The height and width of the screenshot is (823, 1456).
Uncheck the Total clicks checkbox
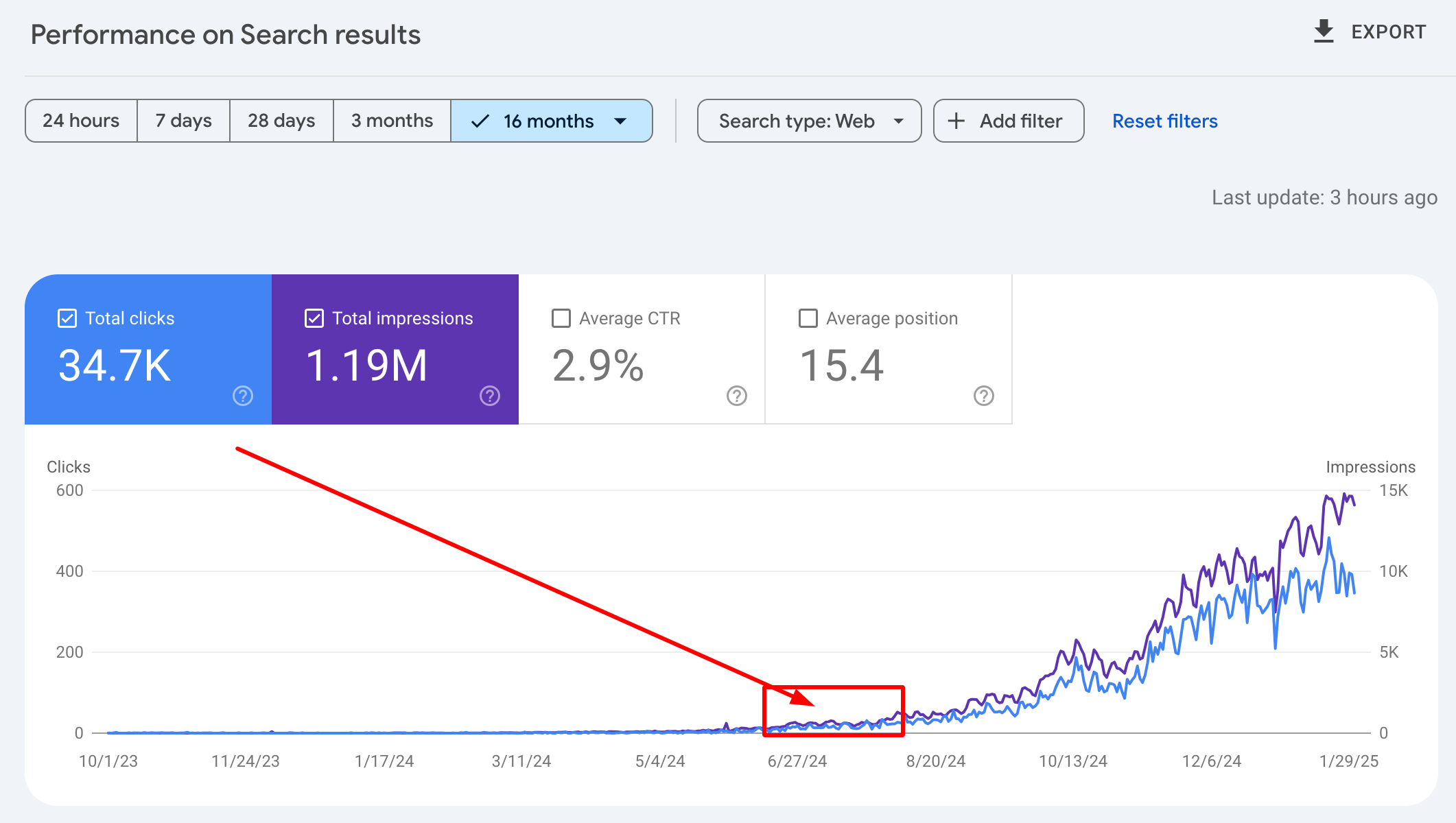(67, 318)
